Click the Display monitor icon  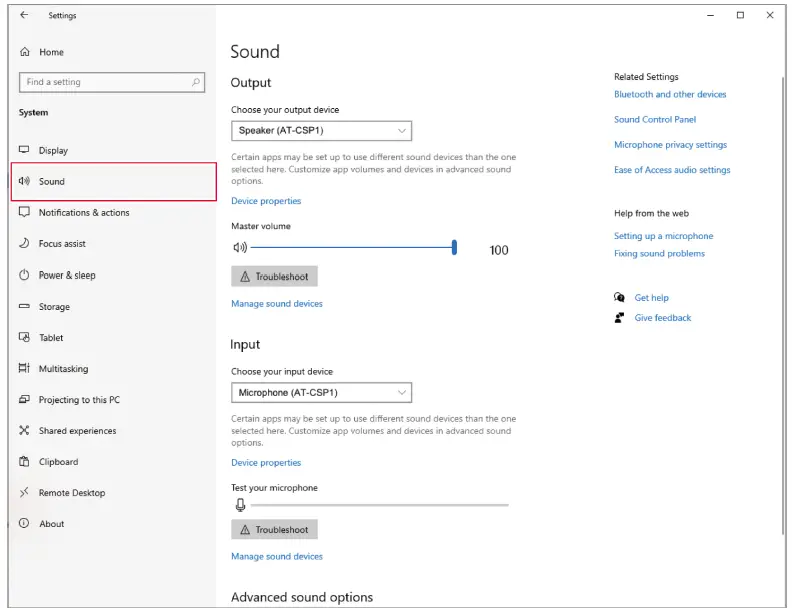click(24, 150)
